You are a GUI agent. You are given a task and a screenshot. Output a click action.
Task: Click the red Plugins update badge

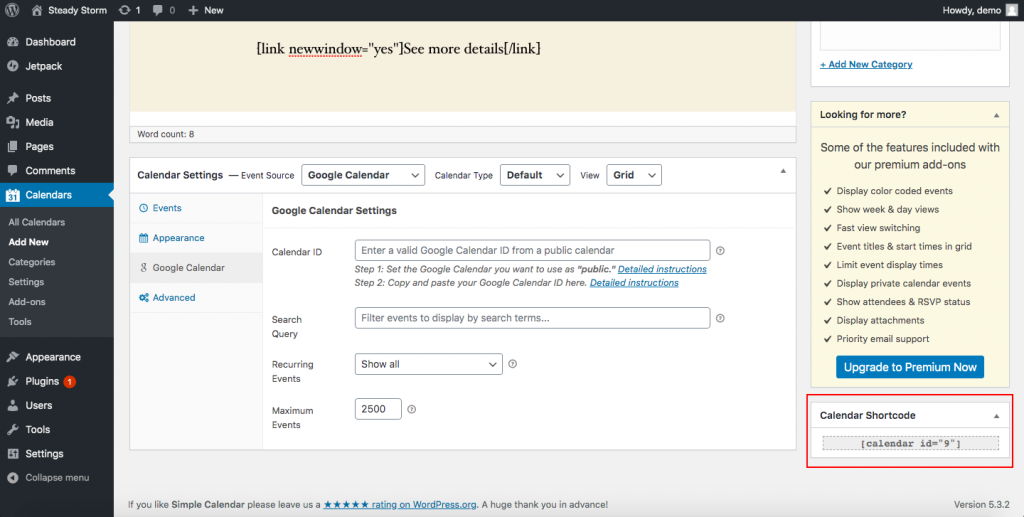[69, 382]
